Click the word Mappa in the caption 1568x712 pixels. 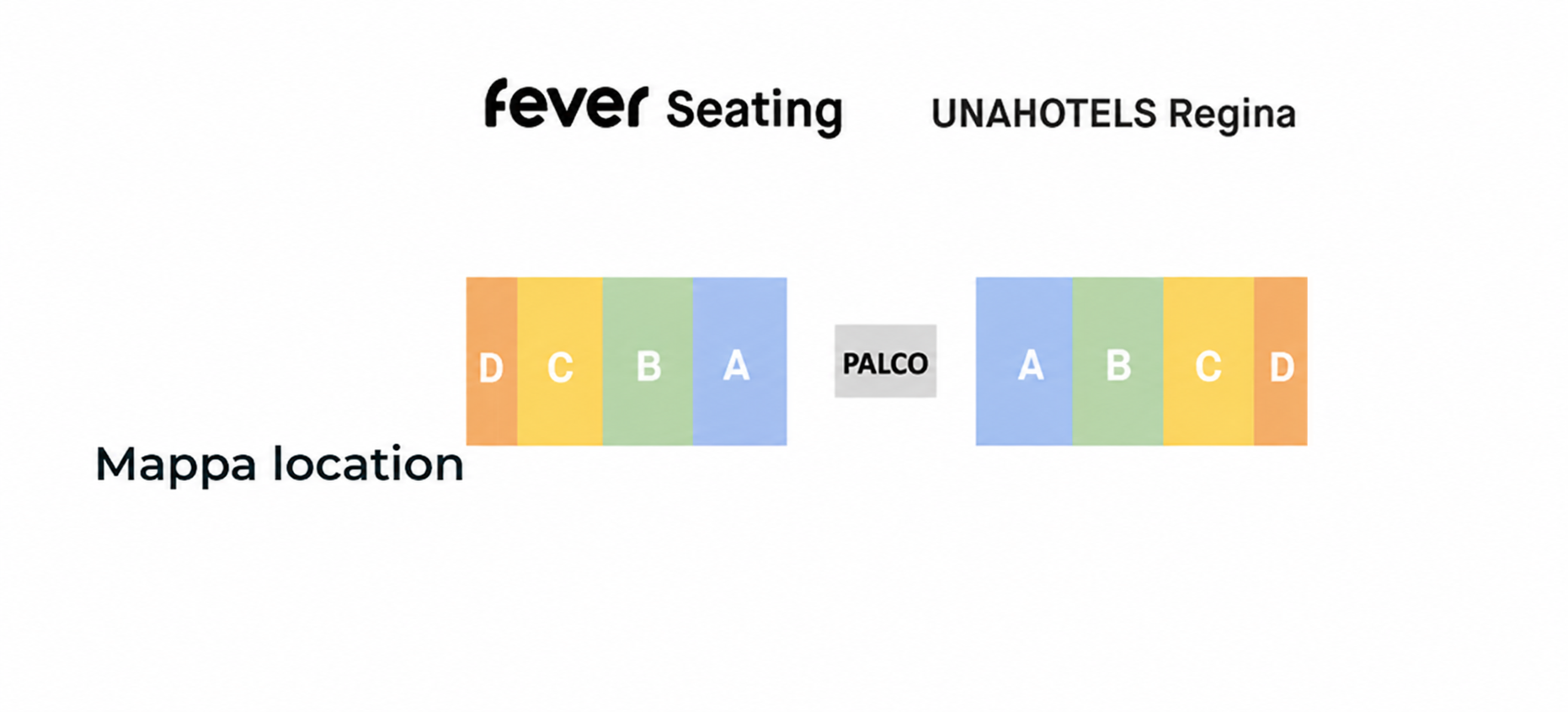pos(176,467)
